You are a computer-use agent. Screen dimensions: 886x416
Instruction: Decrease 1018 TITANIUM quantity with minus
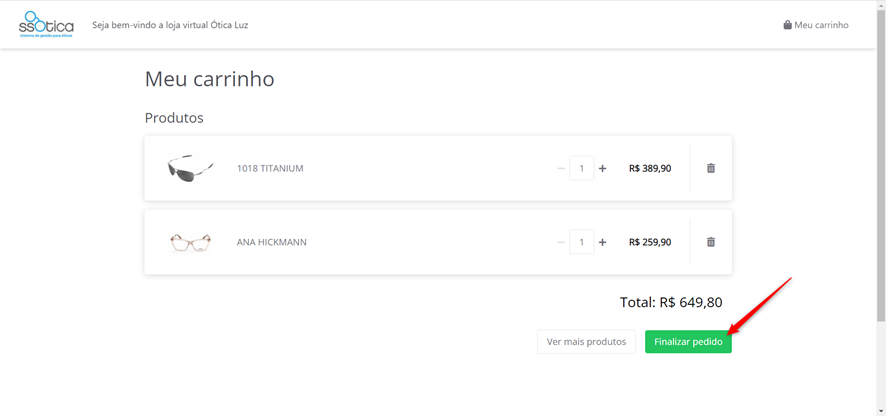click(x=561, y=168)
